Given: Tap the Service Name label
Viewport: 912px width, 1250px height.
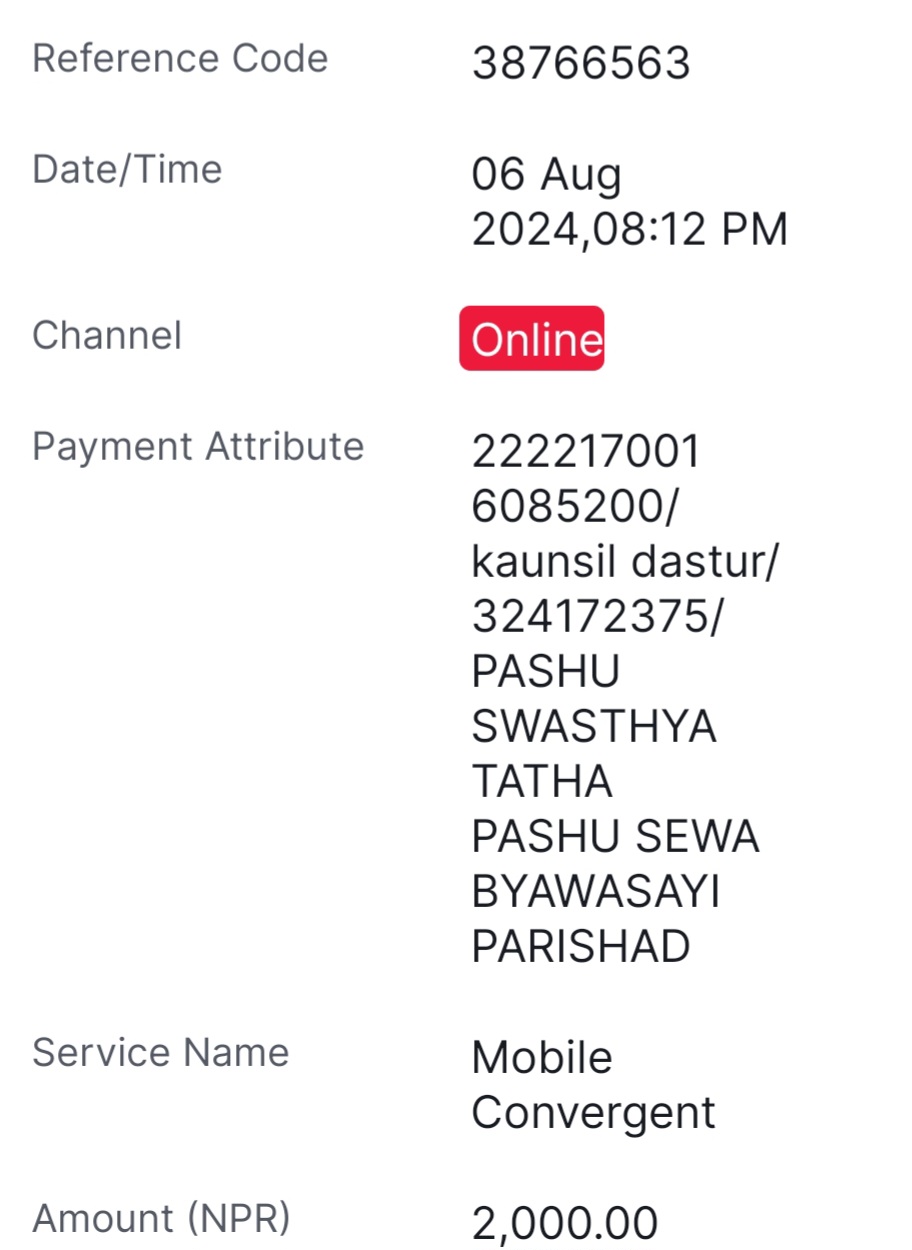Looking at the screenshot, I should 161,1053.
